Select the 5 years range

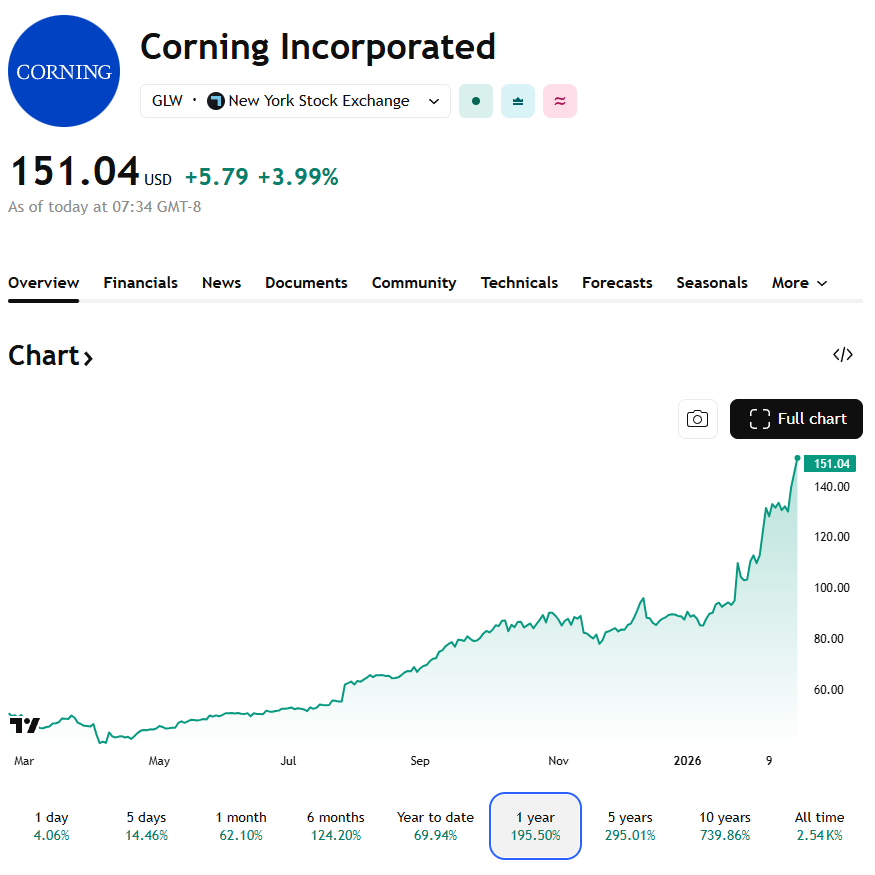coord(630,826)
